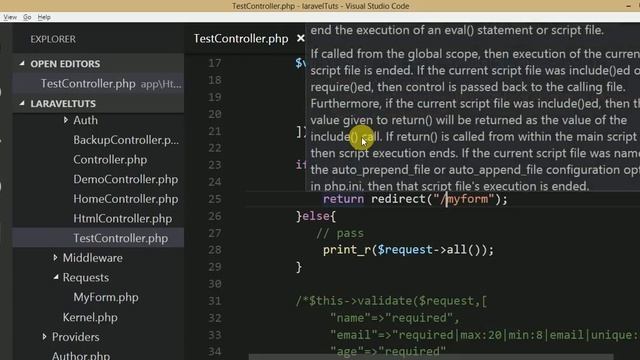Expand the Middleware folder
Viewport: 640px width, 360px height.
tap(55, 258)
